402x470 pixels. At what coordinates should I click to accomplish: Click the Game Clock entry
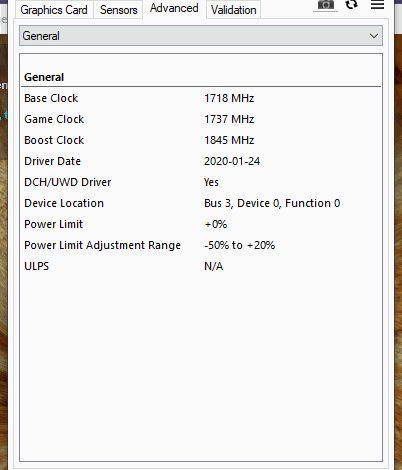[201, 119]
